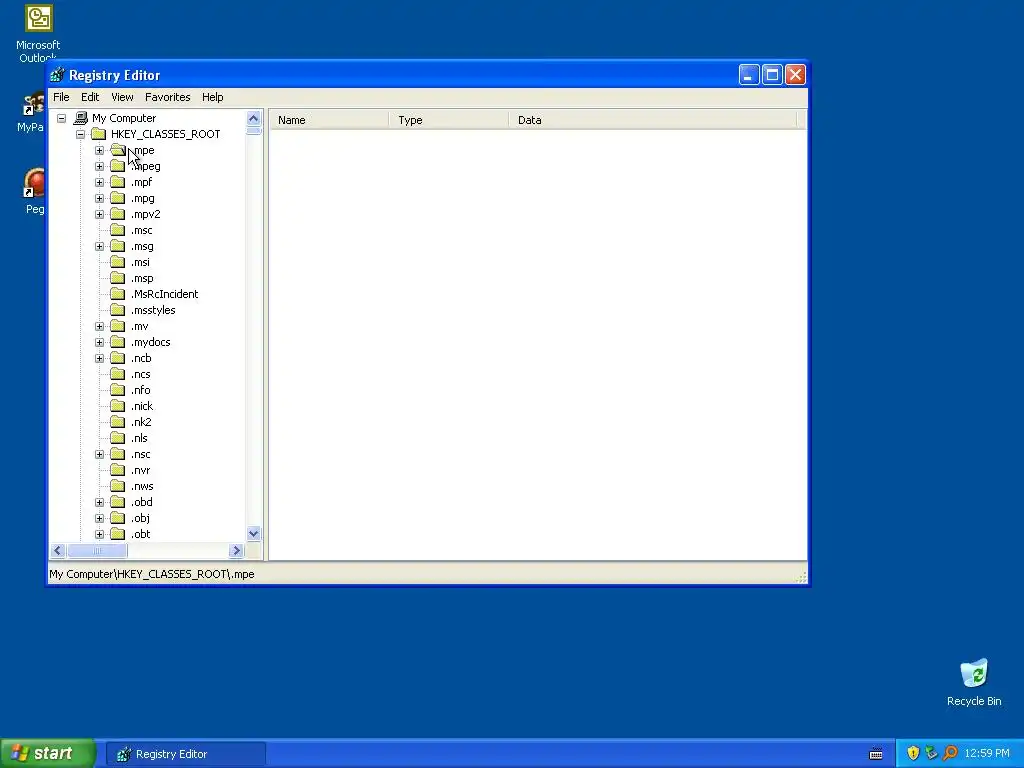1024x768 pixels.
Task: Select the .obj key label
Action: coord(140,518)
